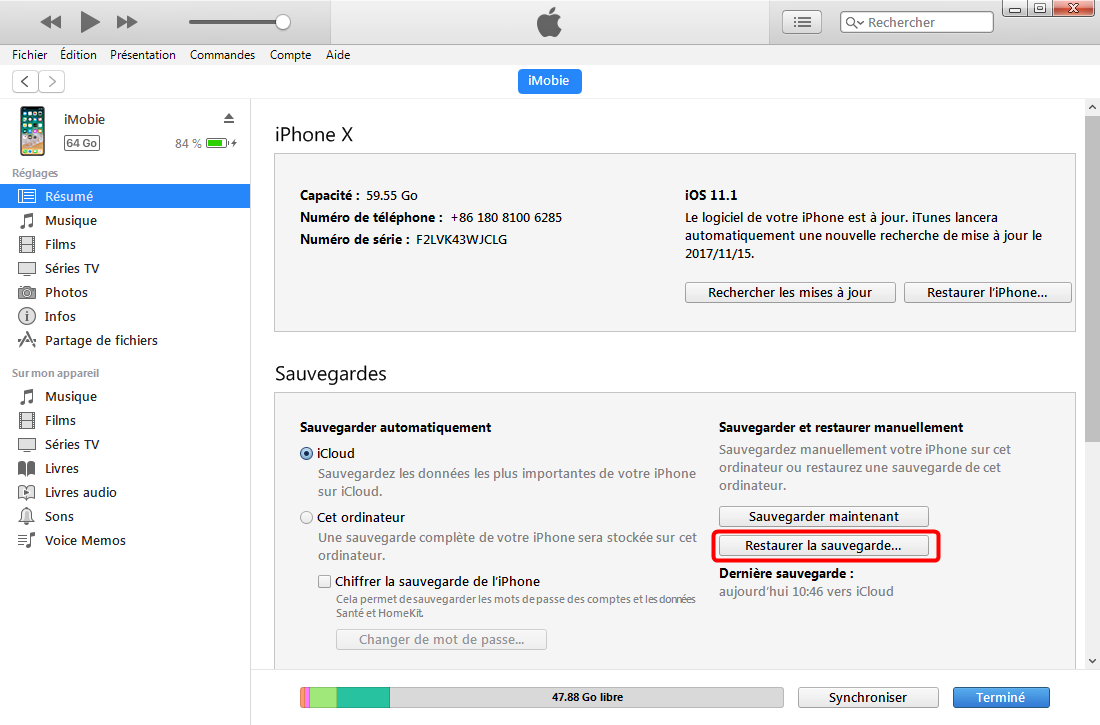Open Voice Memos under Sur mon appareil
The width and height of the screenshot is (1100, 725).
(x=85, y=540)
